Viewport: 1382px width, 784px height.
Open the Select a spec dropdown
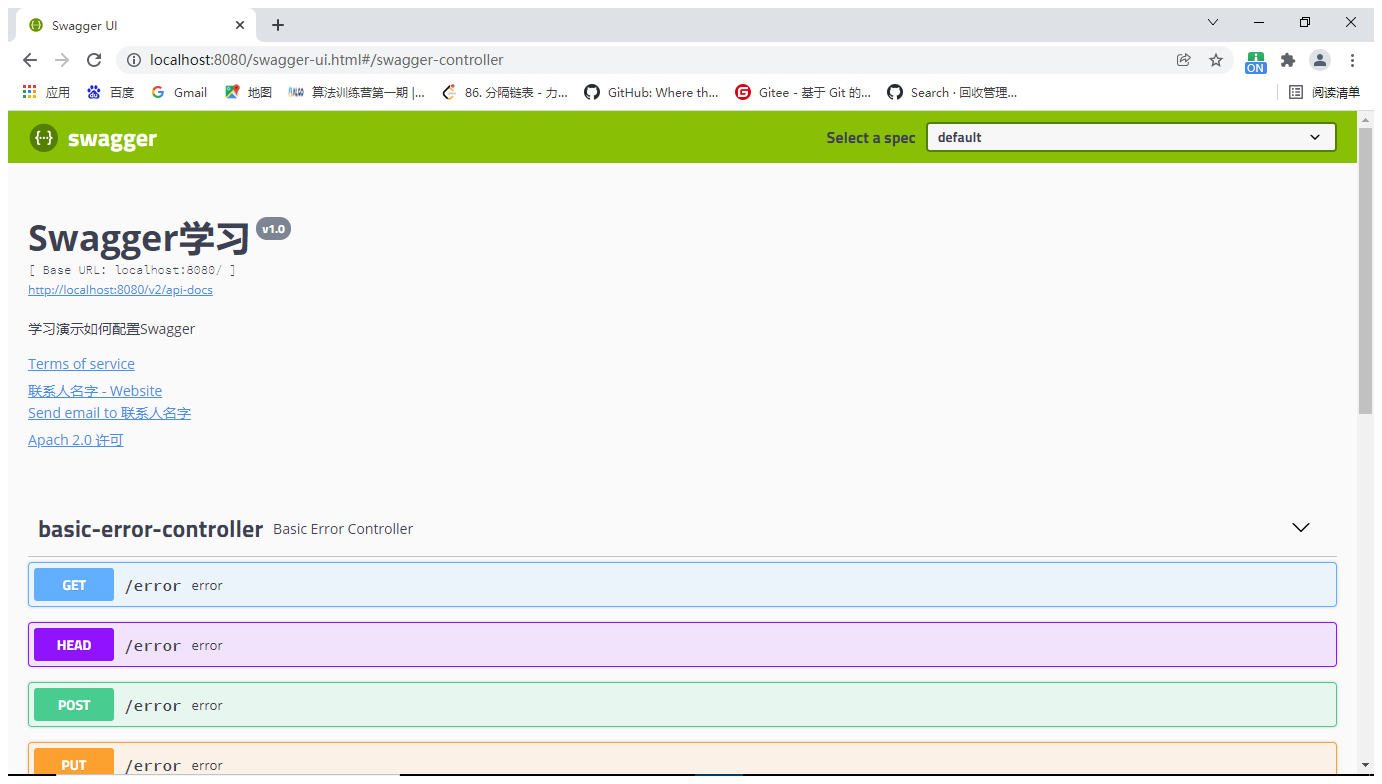click(1130, 137)
